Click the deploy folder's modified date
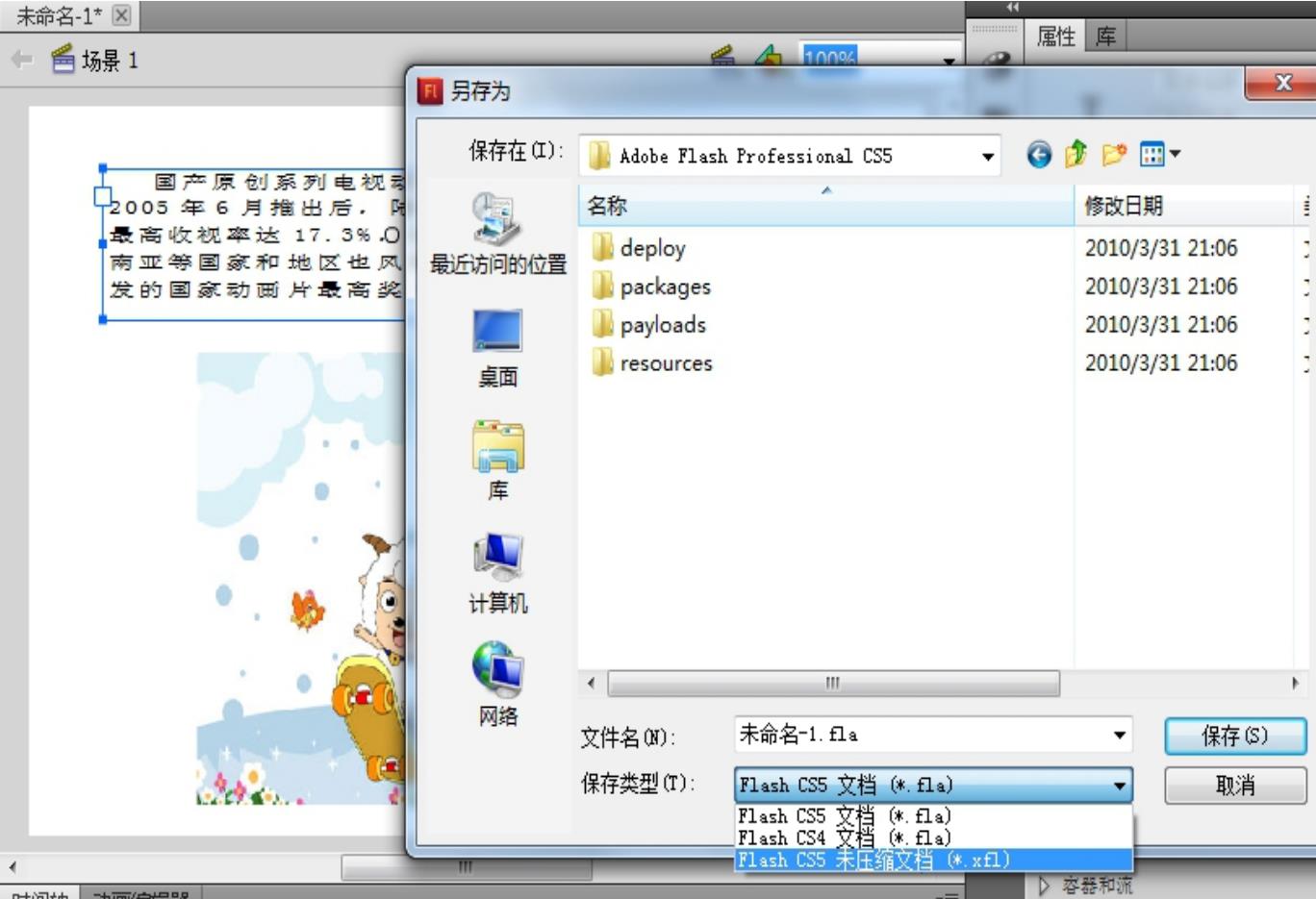Image resolution: width=1316 pixels, height=899 pixels. (x=1161, y=248)
